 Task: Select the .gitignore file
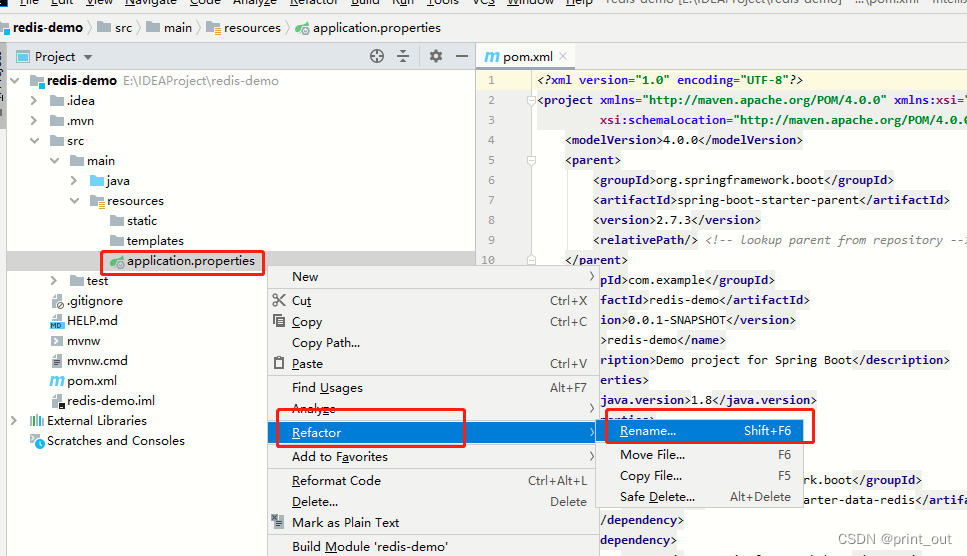pyautogui.click(x=94, y=301)
